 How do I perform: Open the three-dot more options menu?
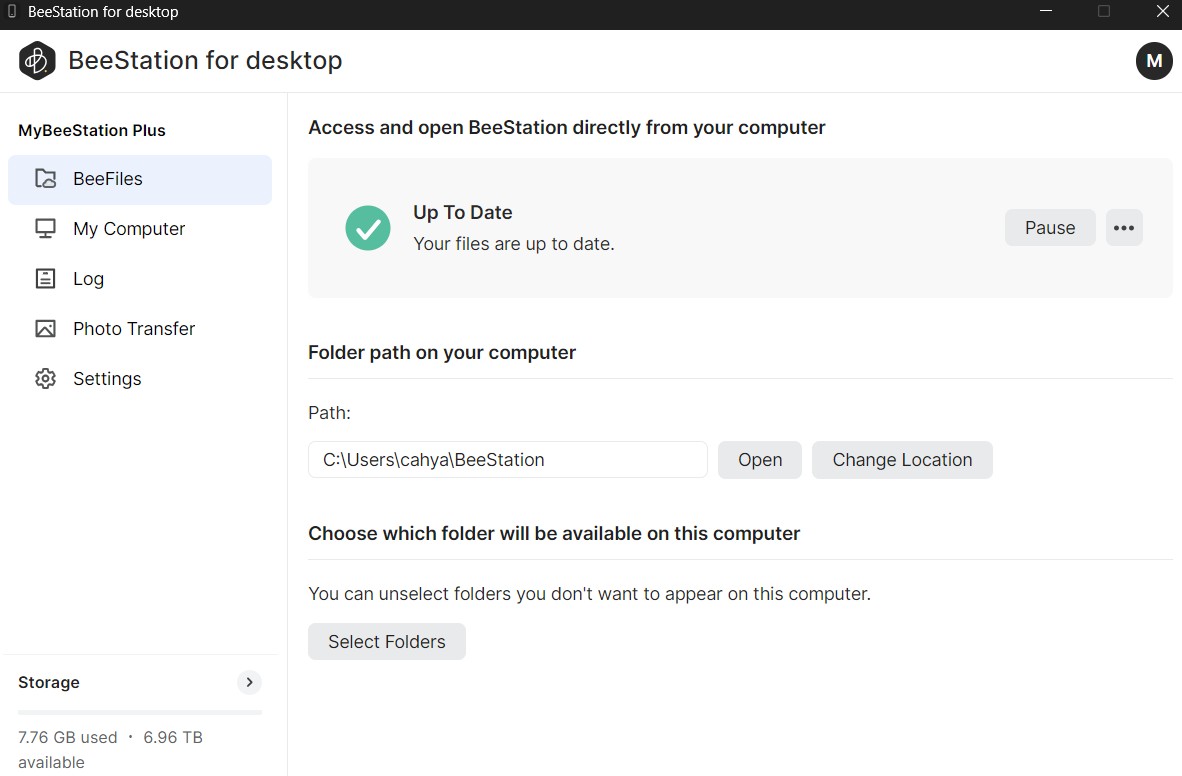click(1124, 228)
